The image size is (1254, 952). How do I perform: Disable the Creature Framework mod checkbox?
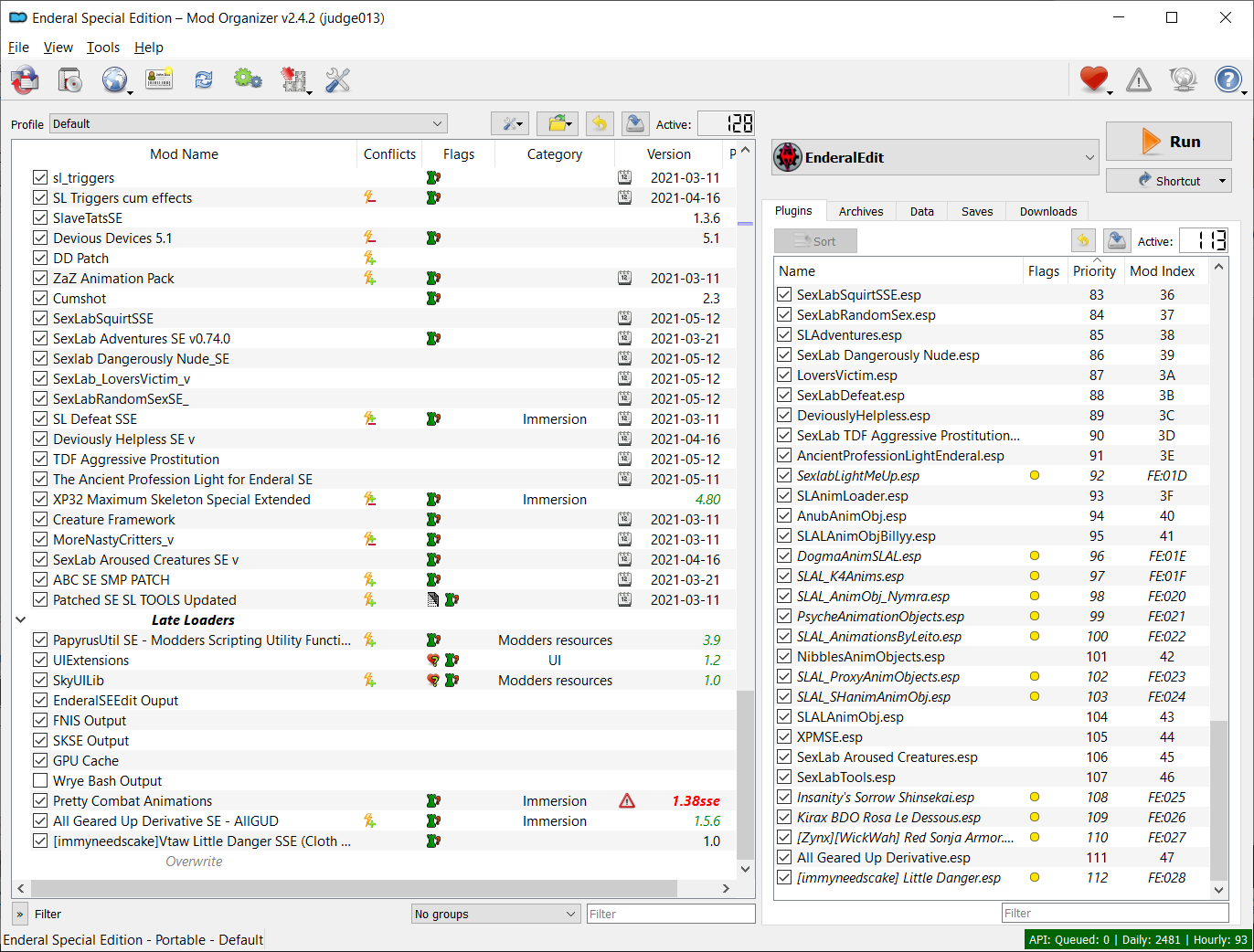pyautogui.click(x=40, y=520)
